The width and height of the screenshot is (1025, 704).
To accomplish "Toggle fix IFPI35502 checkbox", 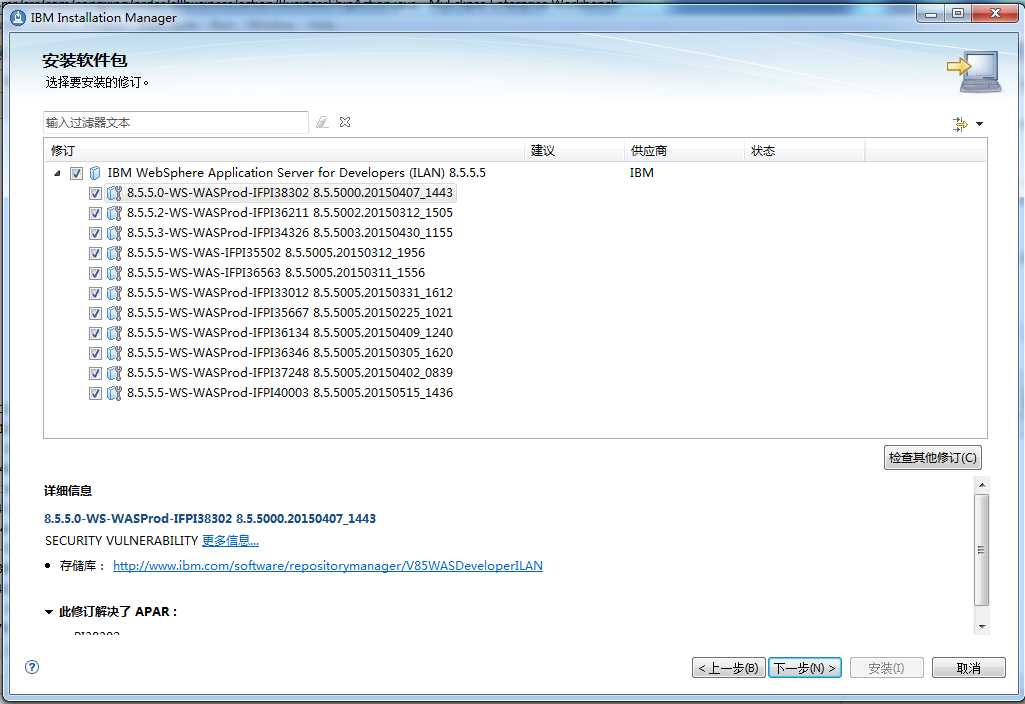I will [x=95, y=253].
